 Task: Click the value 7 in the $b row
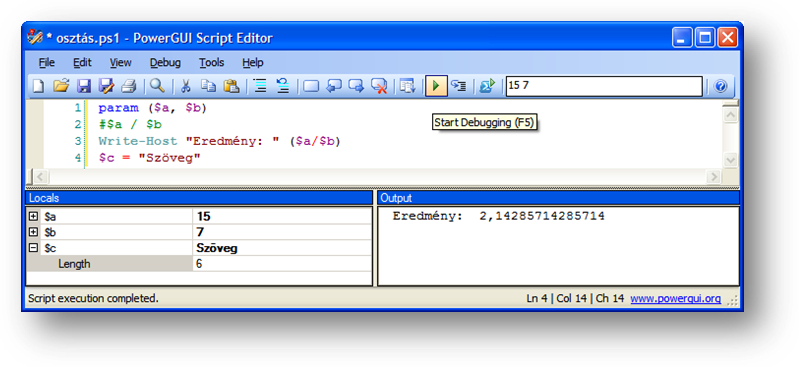pos(200,232)
